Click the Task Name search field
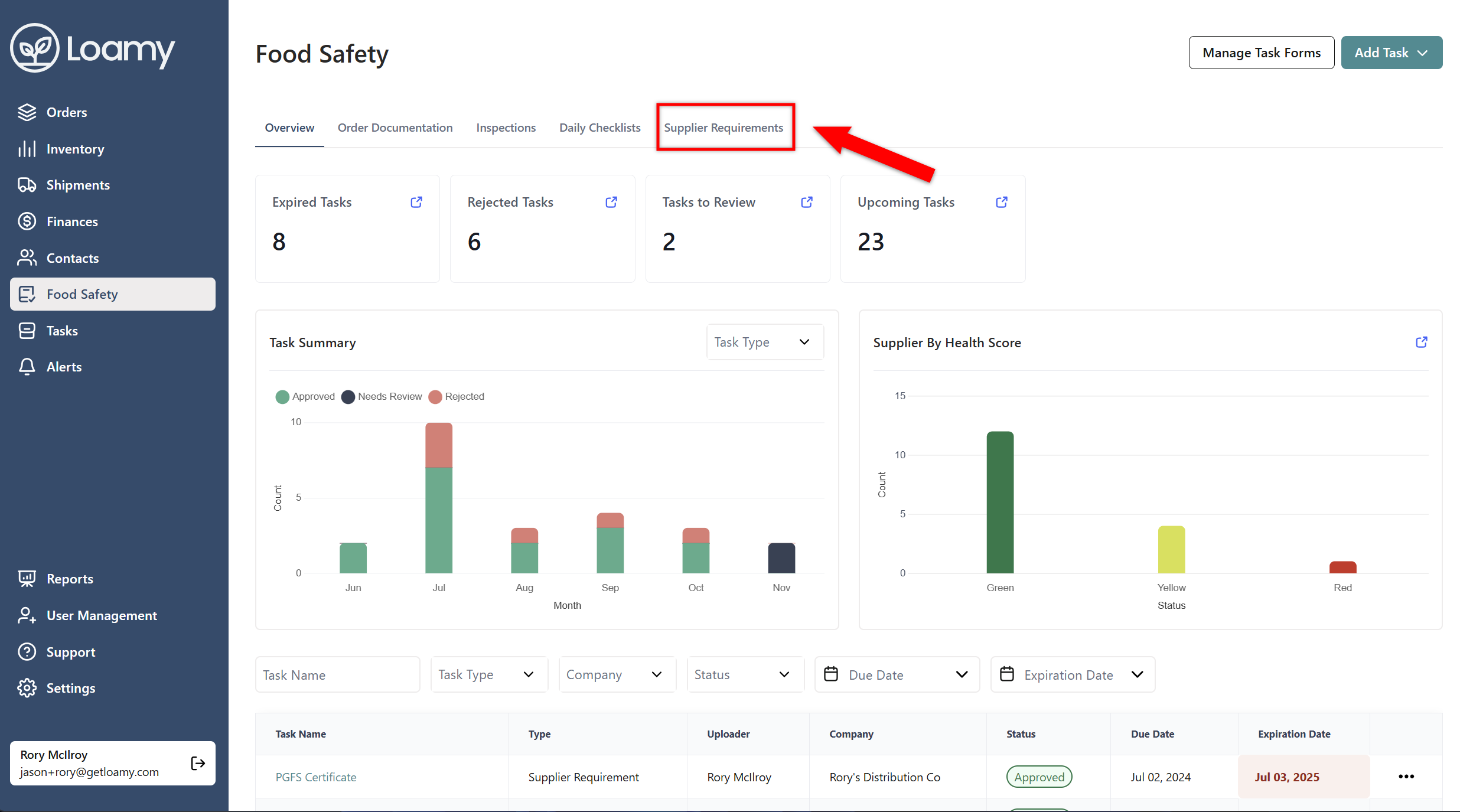Image resolution: width=1460 pixels, height=812 pixels. click(x=337, y=674)
